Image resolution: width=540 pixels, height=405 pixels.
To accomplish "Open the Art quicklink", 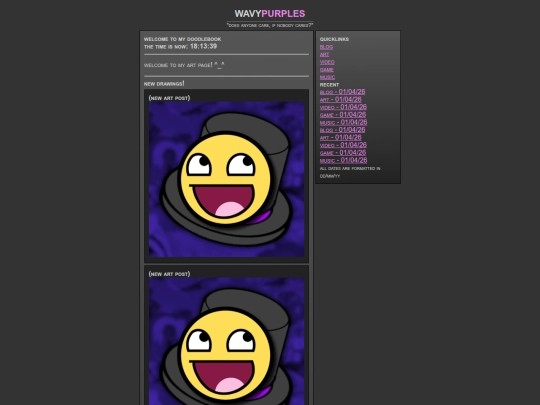I will click(324, 55).
